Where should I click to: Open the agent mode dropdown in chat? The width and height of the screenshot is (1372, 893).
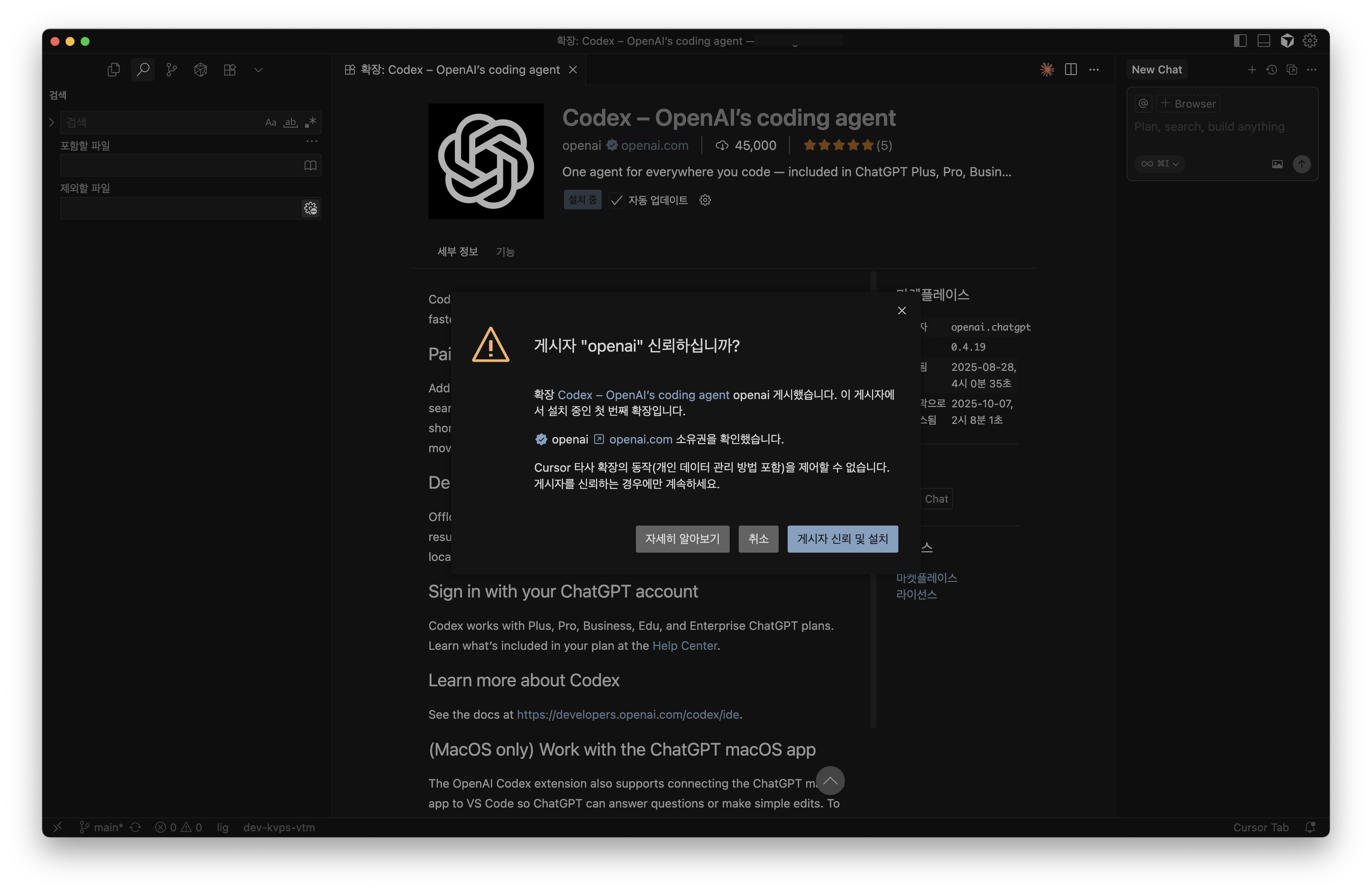pyautogui.click(x=1159, y=164)
